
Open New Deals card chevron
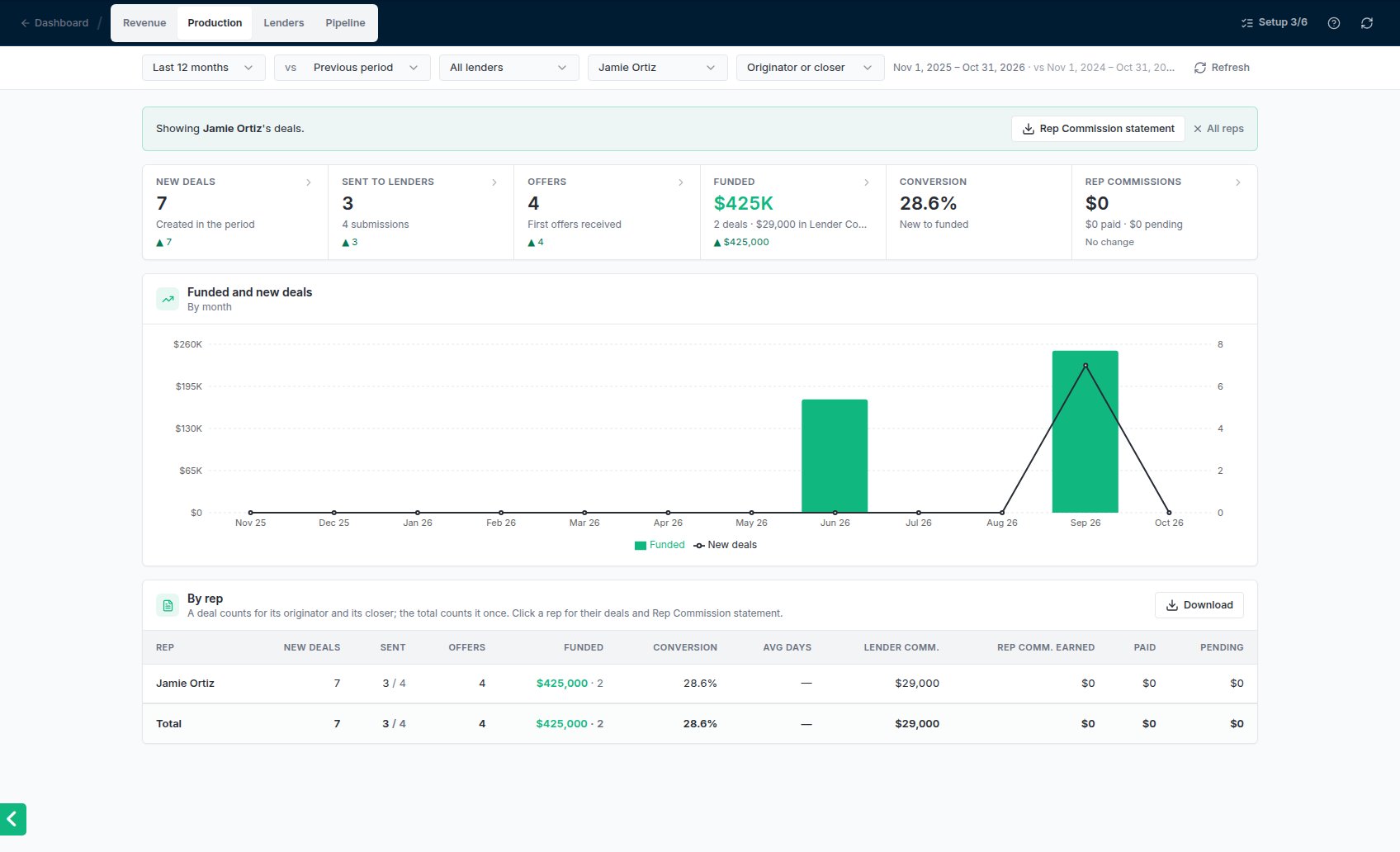click(309, 182)
